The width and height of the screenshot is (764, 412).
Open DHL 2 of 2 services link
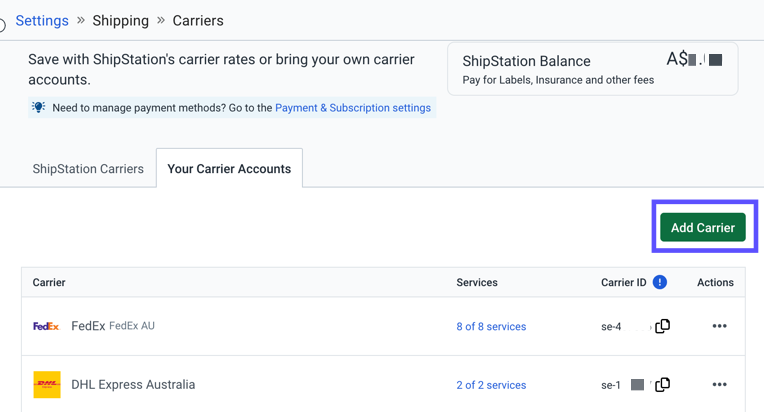491,385
